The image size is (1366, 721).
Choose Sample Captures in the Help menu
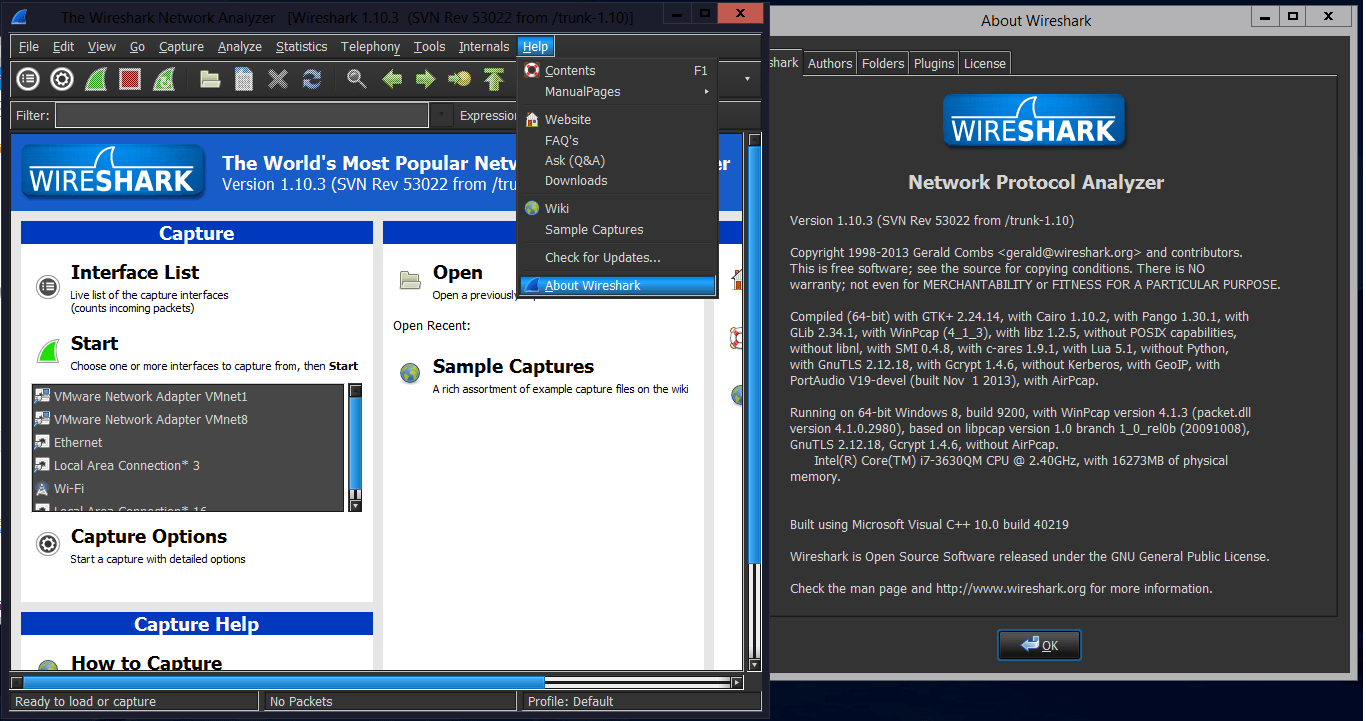[x=617, y=230]
